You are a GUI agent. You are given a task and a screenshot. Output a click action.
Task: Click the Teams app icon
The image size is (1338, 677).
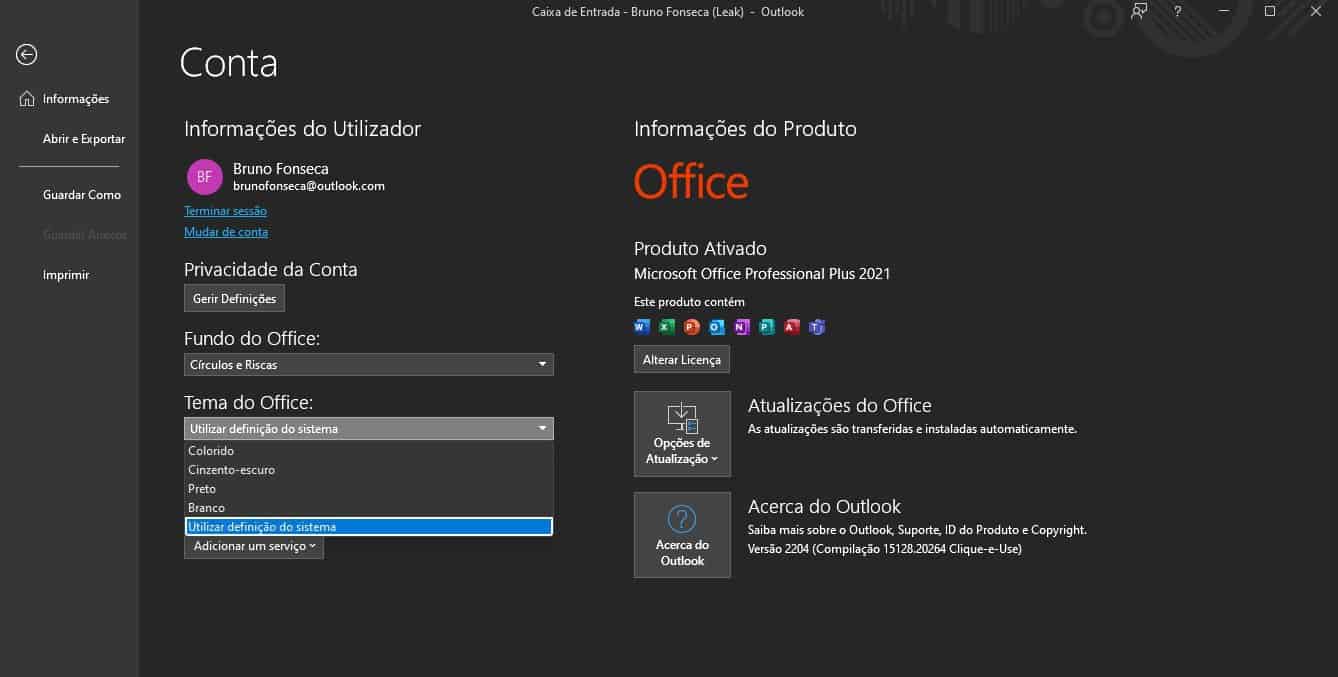pyautogui.click(x=817, y=327)
